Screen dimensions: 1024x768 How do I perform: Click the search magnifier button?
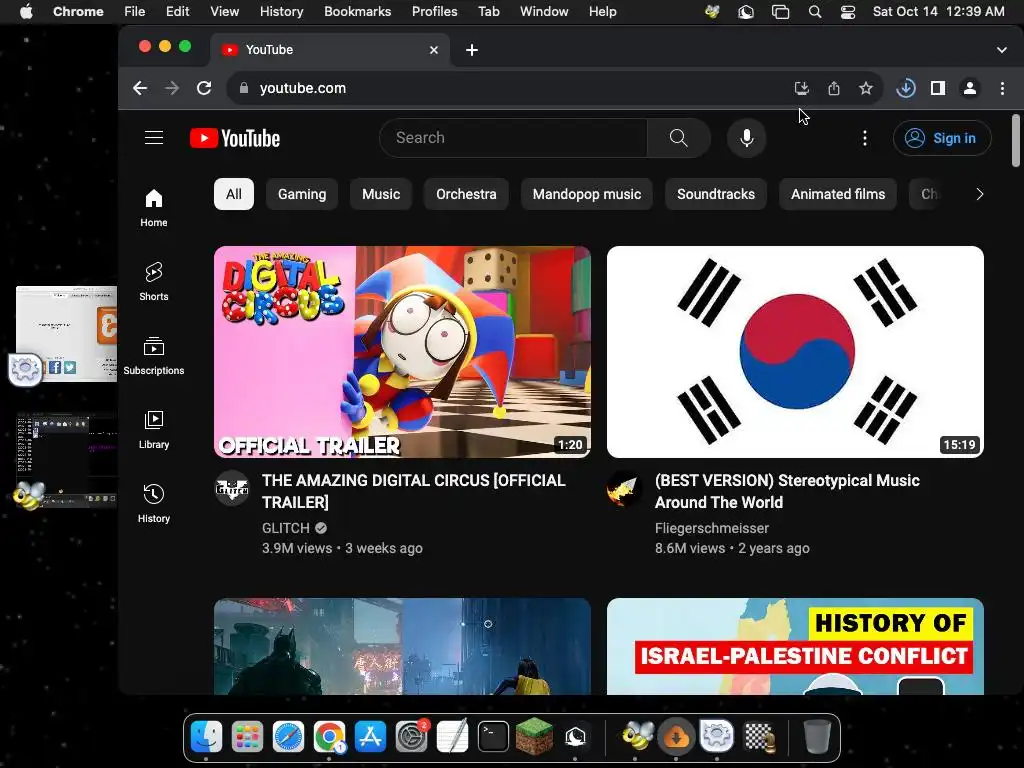coord(679,138)
